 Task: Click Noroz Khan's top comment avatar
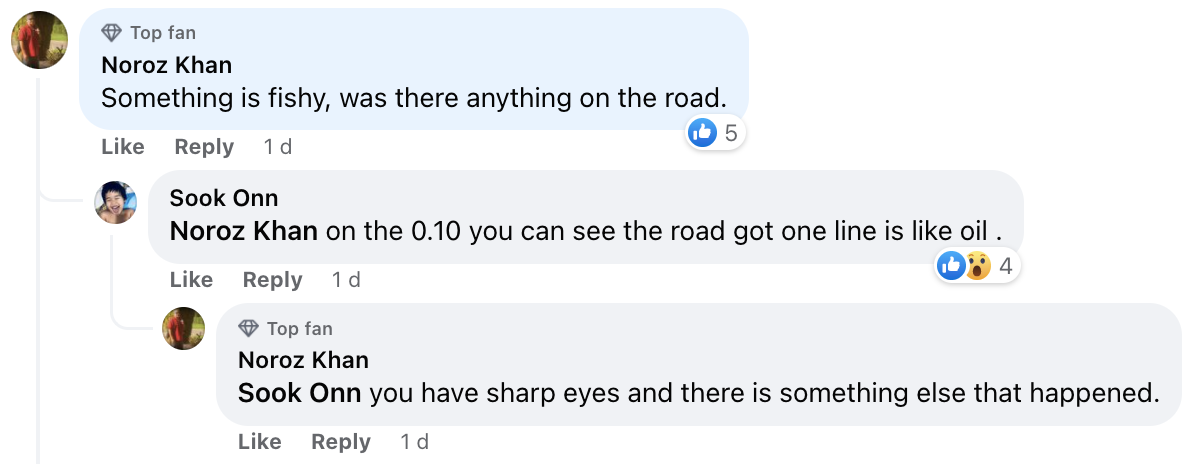(x=39, y=40)
